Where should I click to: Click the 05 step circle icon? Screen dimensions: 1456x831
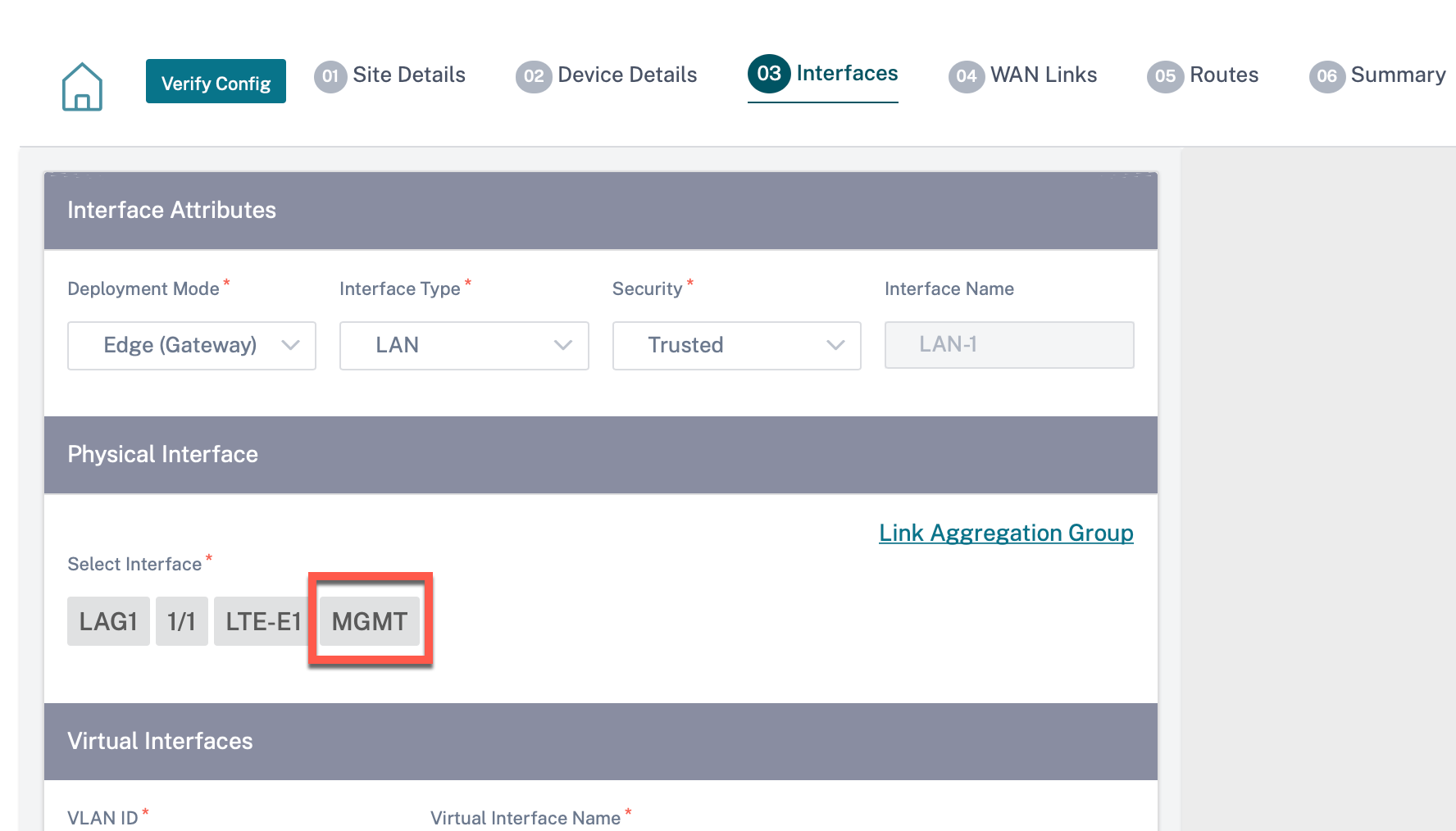tap(1165, 76)
